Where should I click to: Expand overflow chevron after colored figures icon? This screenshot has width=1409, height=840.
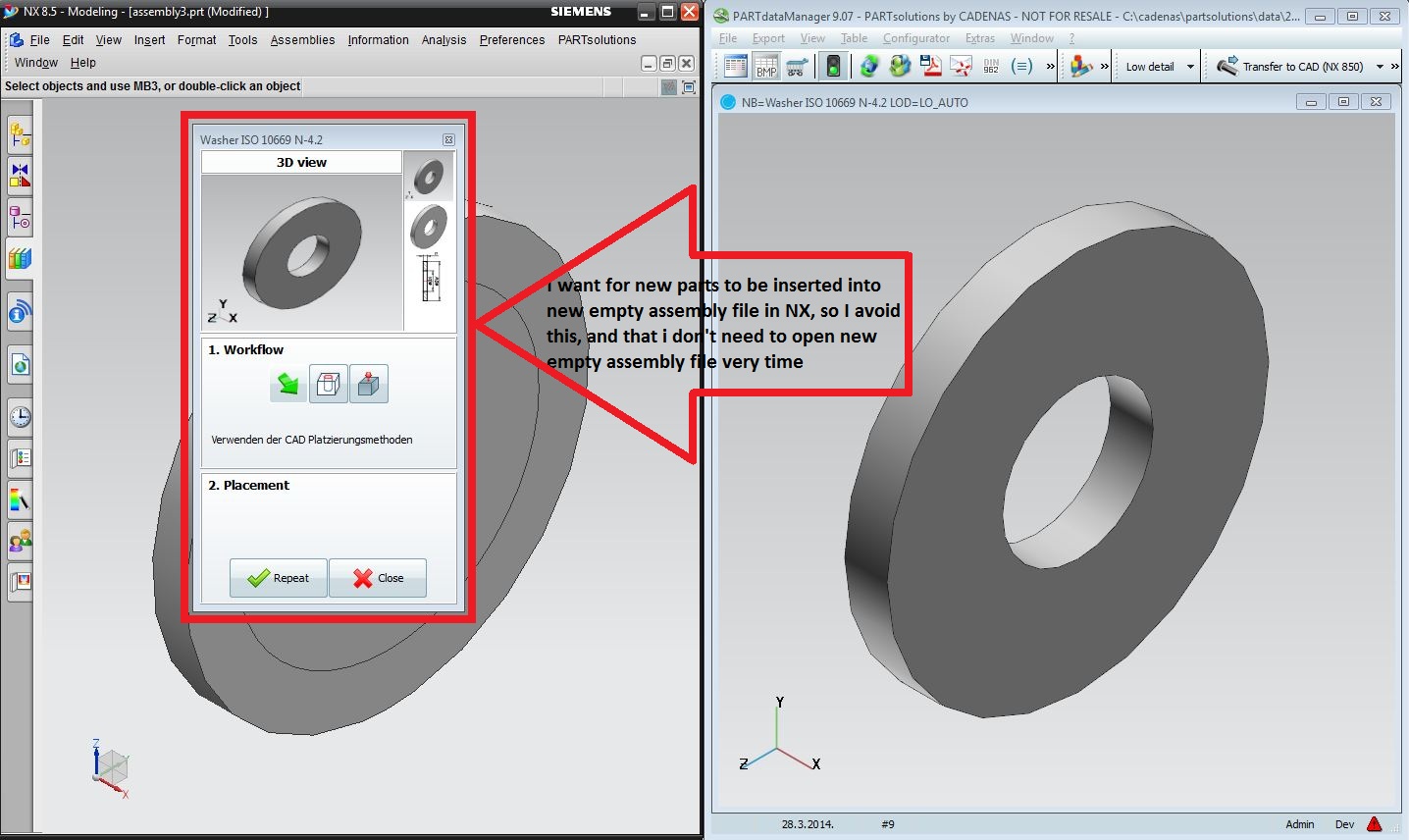click(1105, 67)
